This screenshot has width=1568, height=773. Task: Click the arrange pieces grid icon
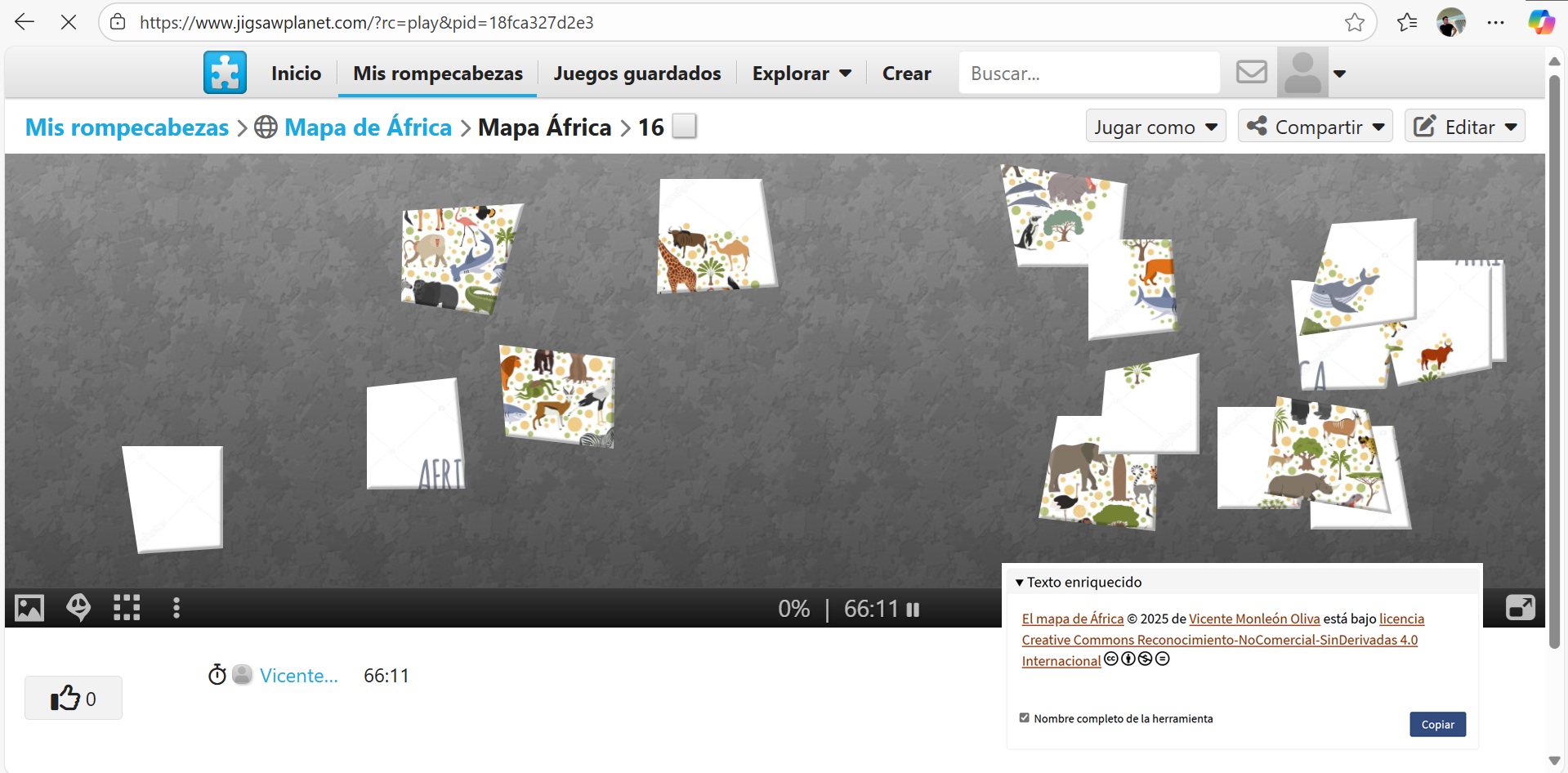pos(127,607)
